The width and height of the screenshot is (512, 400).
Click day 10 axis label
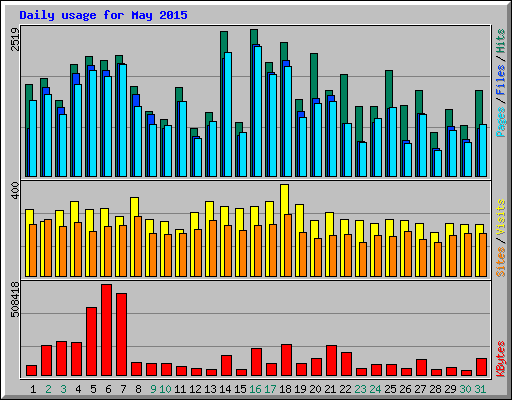(x=165, y=389)
